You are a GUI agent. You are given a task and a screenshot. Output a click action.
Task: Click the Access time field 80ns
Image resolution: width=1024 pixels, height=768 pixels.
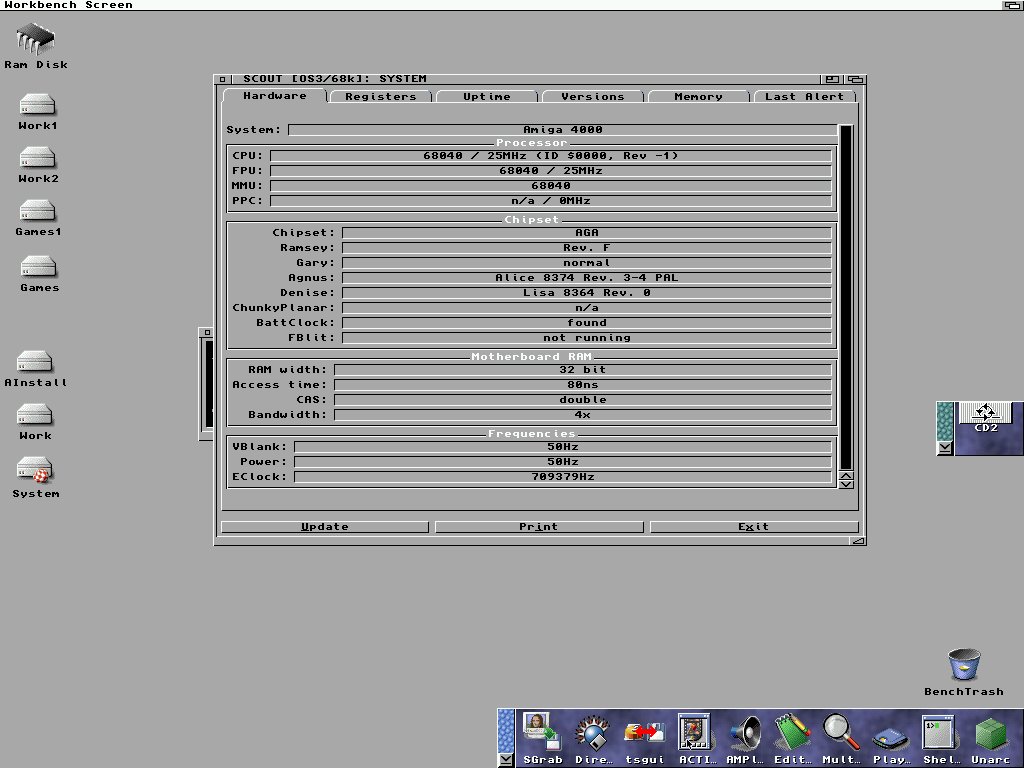(x=583, y=385)
